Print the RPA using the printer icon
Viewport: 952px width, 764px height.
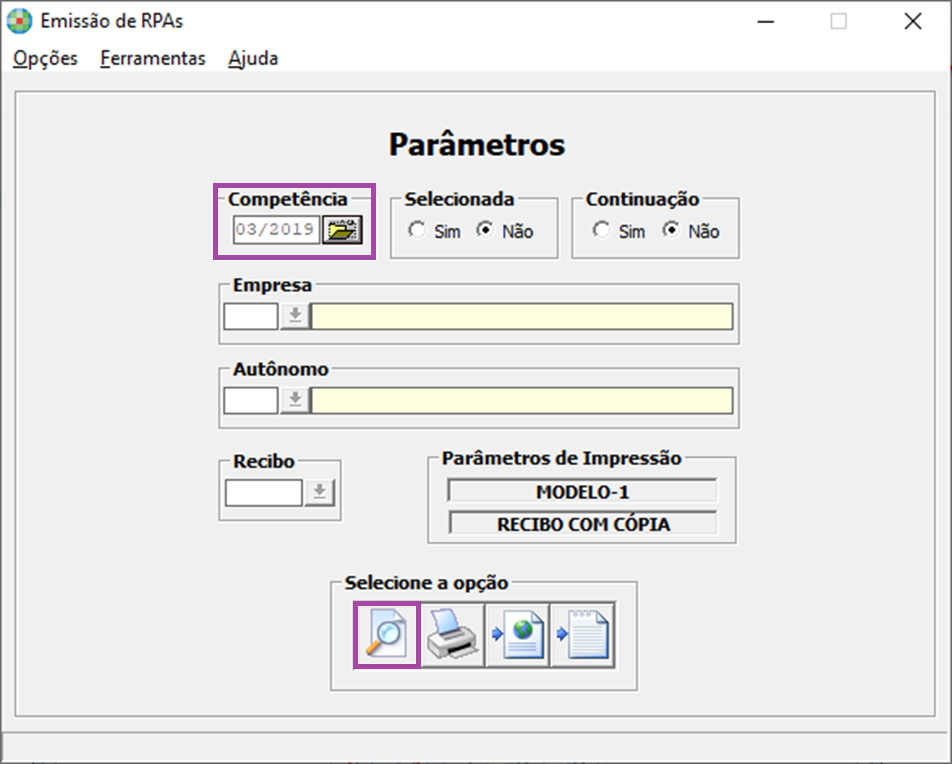(x=452, y=635)
